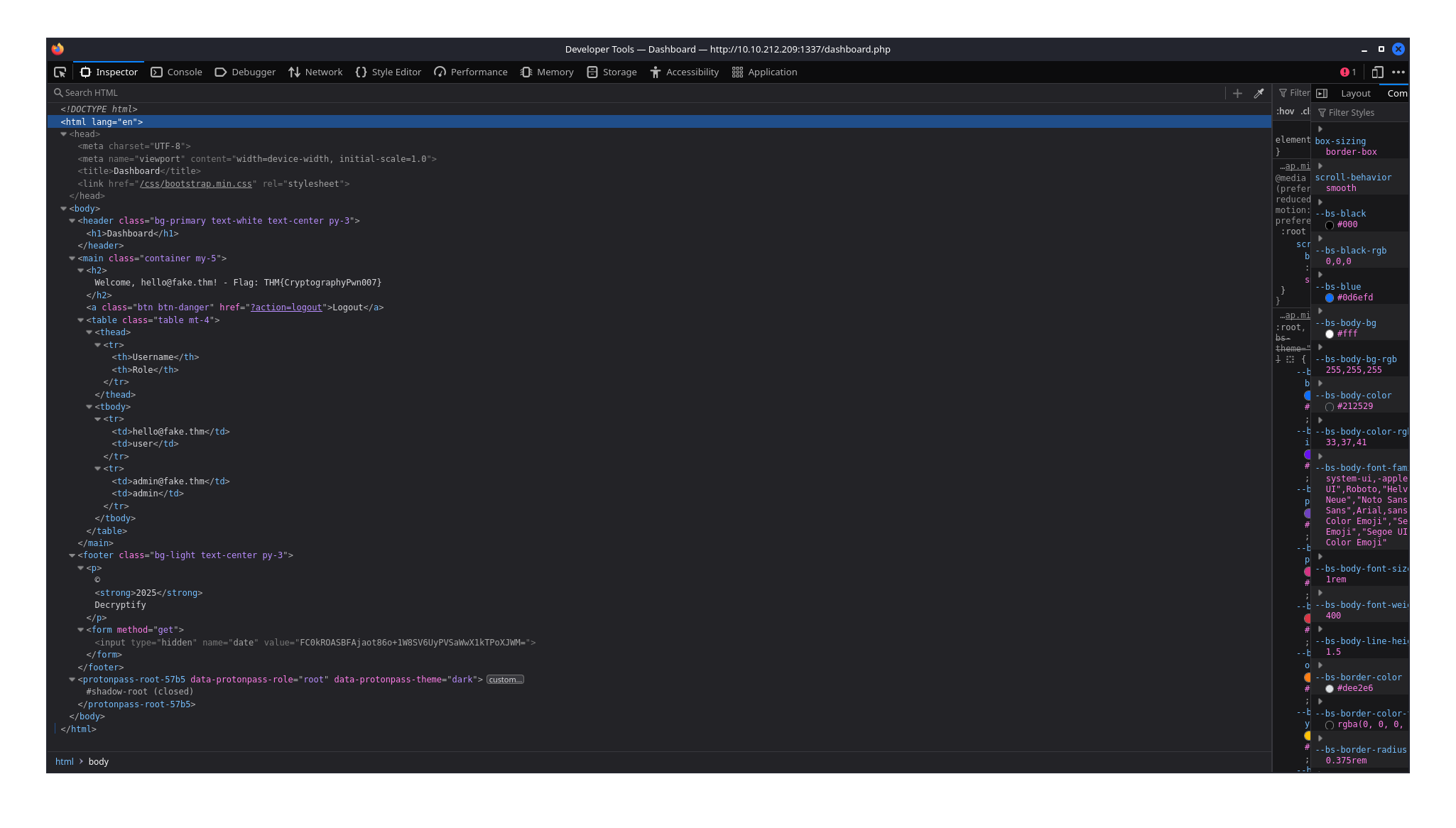The width and height of the screenshot is (1456, 828).
Task: Collapse the main container node
Action: (x=72, y=258)
